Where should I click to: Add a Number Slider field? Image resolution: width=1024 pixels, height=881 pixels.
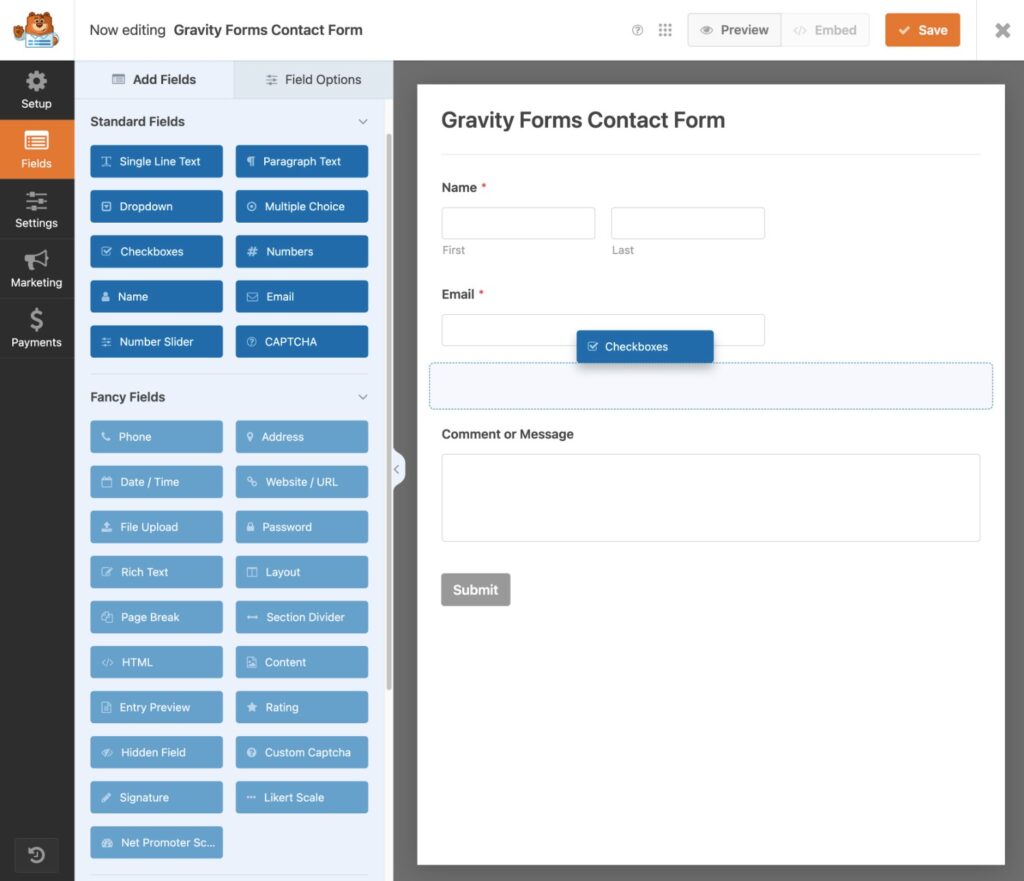click(155, 341)
